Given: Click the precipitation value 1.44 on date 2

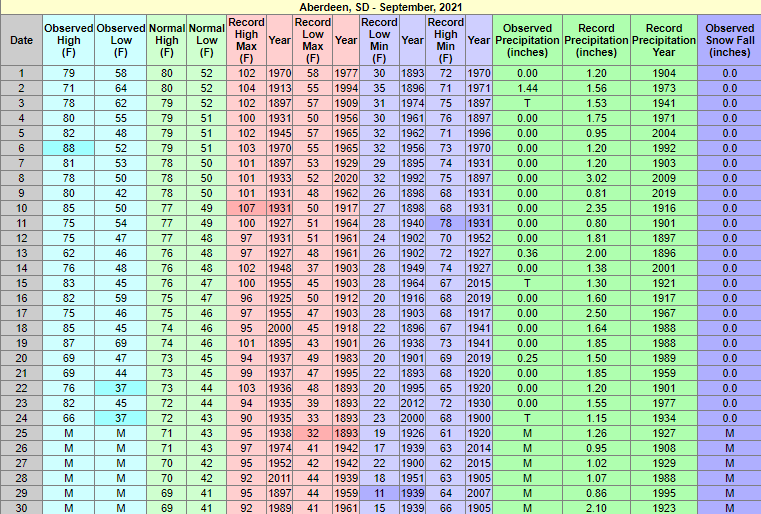Looking at the screenshot, I should (528, 88).
